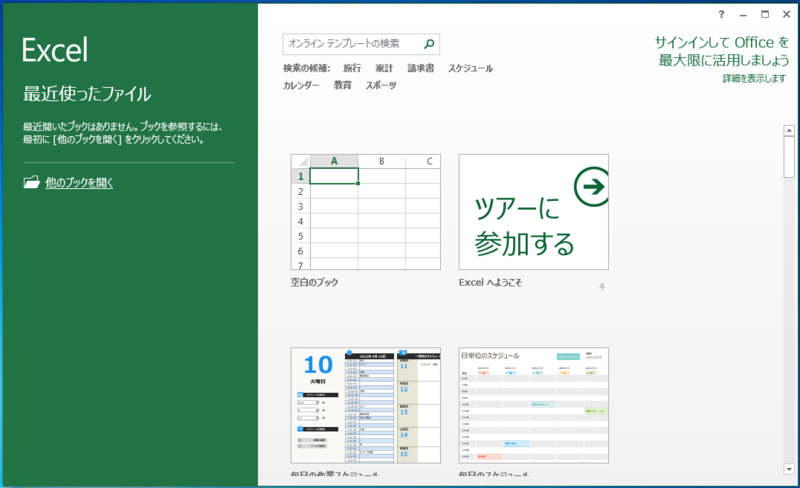Click the circled arrow in the tour tile
The height and width of the screenshot is (488, 800).
pos(592,186)
